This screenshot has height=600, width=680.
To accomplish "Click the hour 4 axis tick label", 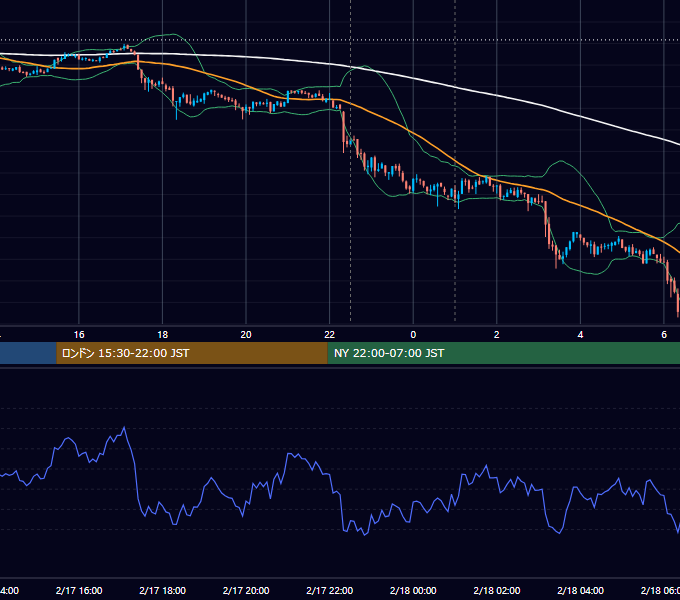I will pos(580,335).
